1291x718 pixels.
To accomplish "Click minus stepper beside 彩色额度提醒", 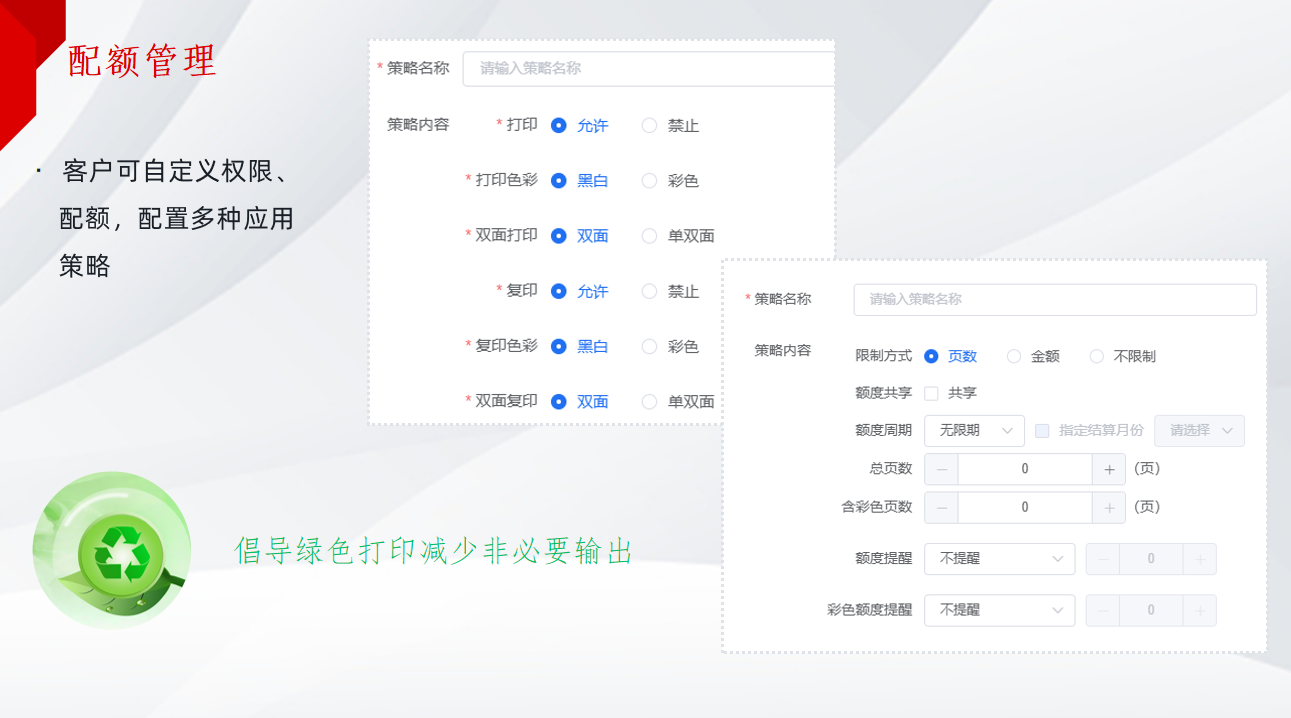I will pos(1103,611).
